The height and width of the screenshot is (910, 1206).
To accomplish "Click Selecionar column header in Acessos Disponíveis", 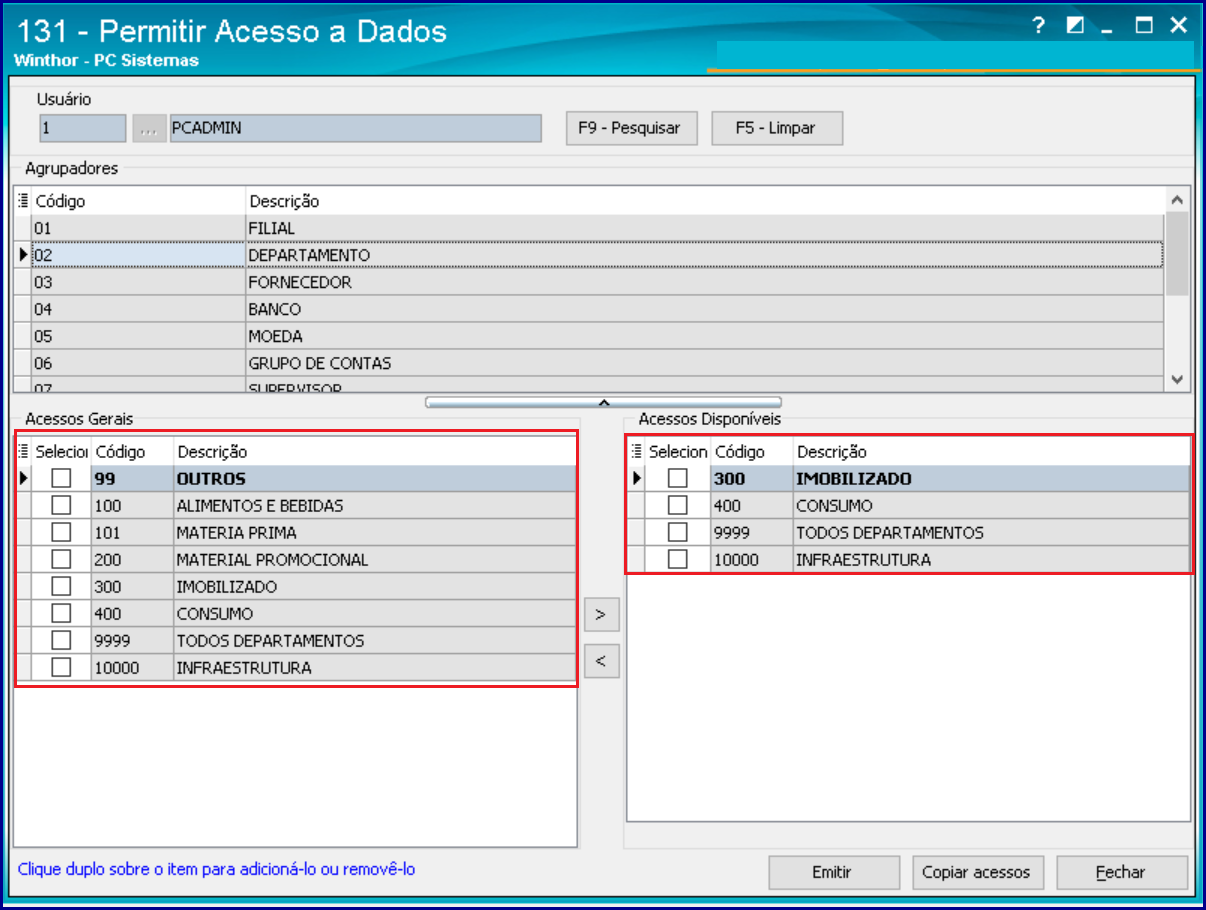I will (x=678, y=452).
